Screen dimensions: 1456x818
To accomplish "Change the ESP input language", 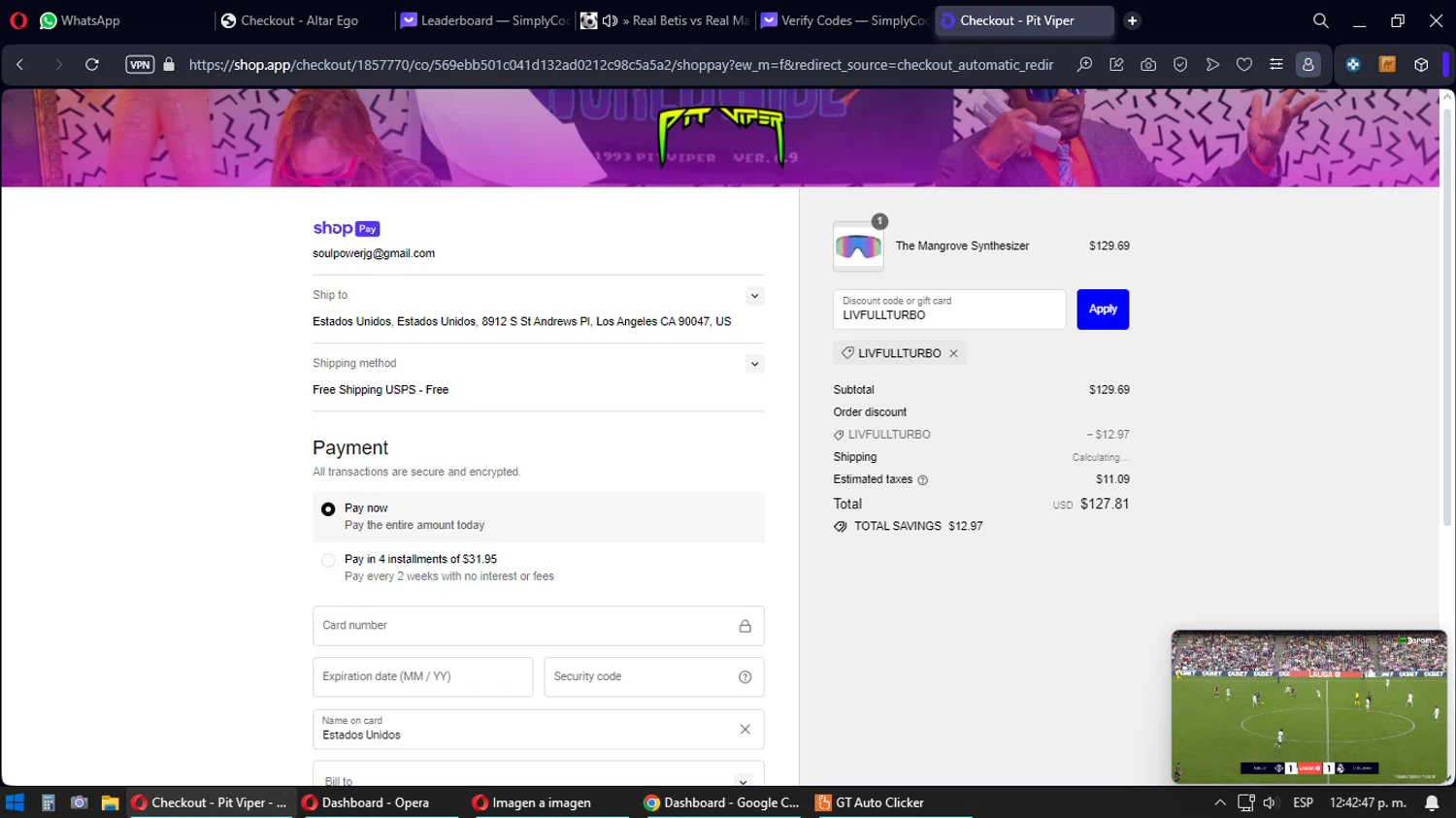I will pos(1303,802).
